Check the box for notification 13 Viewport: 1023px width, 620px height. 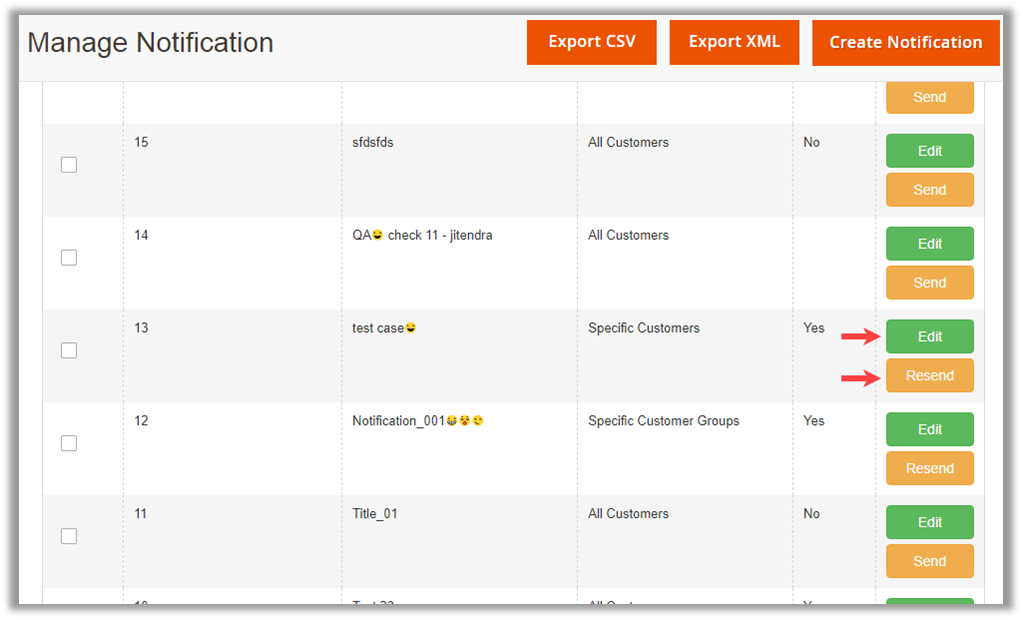coord(69,350)
